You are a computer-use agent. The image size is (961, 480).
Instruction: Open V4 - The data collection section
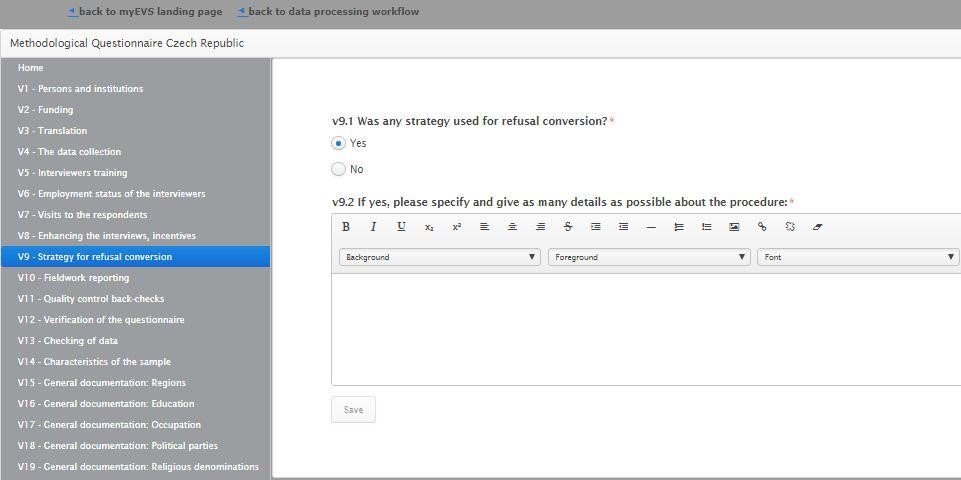pos(135,151)
